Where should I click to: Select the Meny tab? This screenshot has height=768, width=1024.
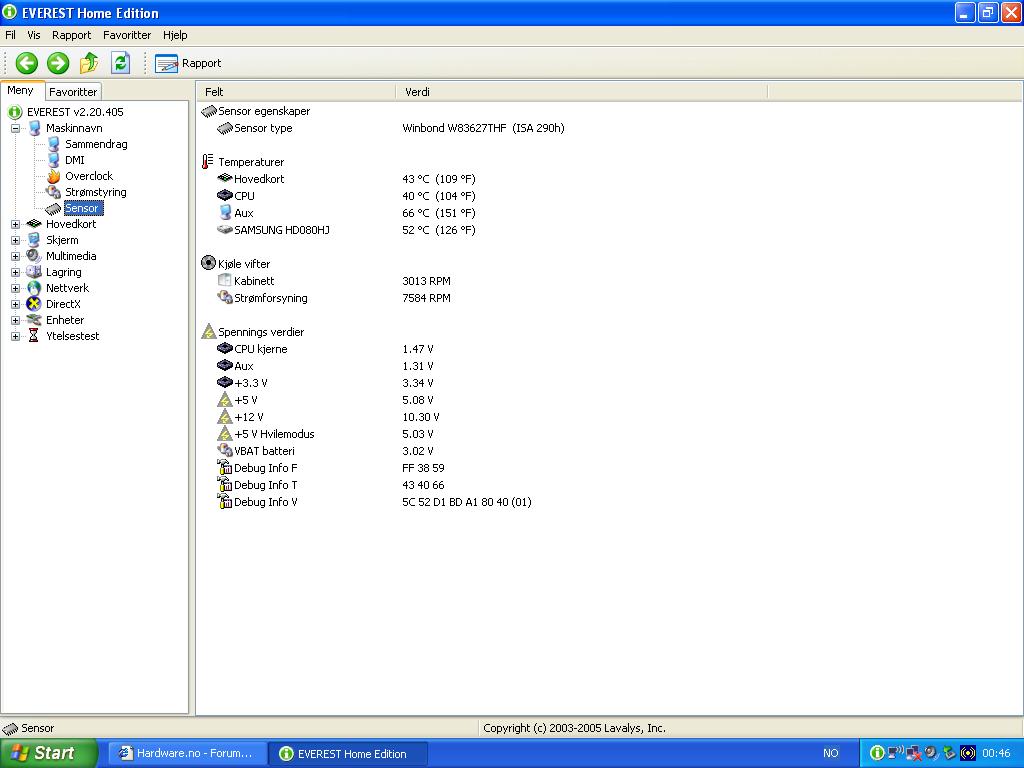point(21,91)
